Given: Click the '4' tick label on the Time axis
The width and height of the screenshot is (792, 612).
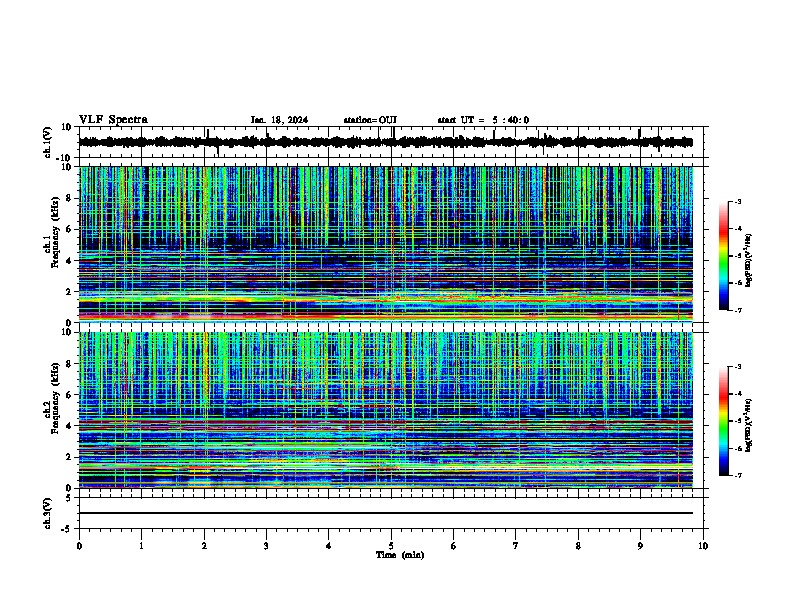Looking at the screenshot, I should click(329, 546).
